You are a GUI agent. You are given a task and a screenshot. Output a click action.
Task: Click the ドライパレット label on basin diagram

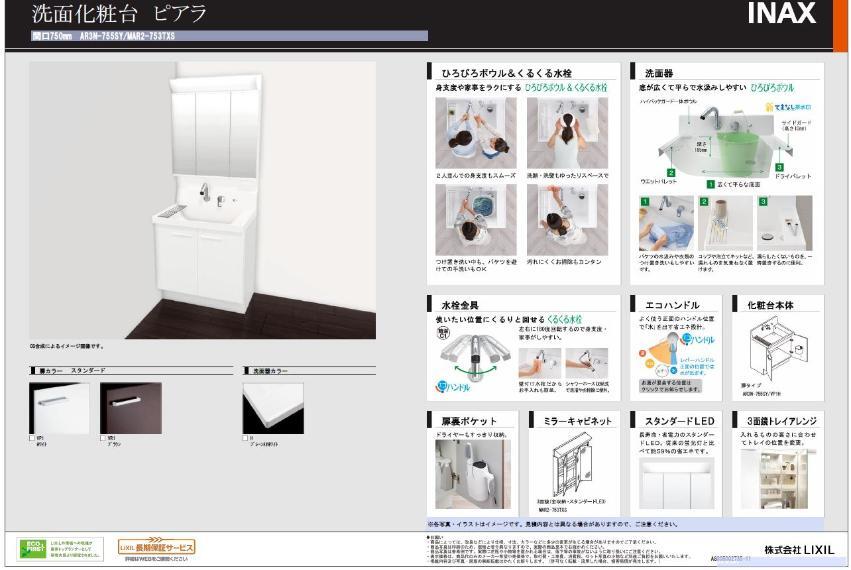(793, 176)
